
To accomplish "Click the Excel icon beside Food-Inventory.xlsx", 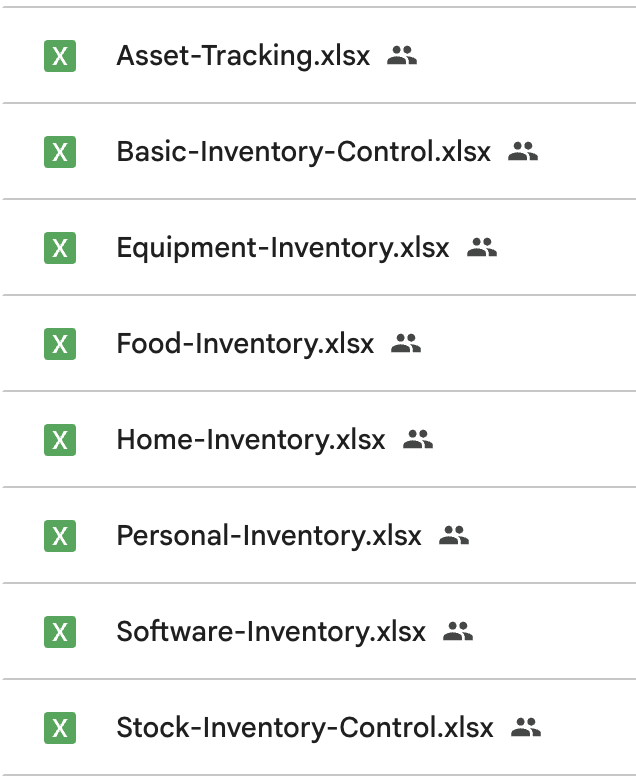I will (x=60, y=344).
